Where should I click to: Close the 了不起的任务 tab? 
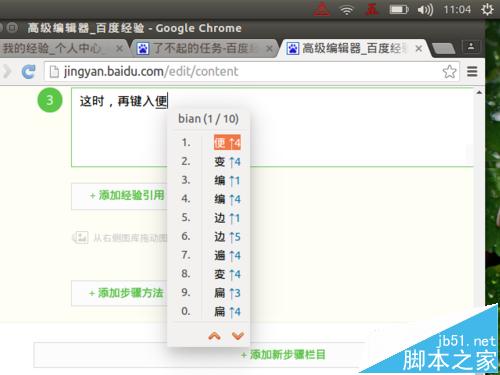[270, 49]
